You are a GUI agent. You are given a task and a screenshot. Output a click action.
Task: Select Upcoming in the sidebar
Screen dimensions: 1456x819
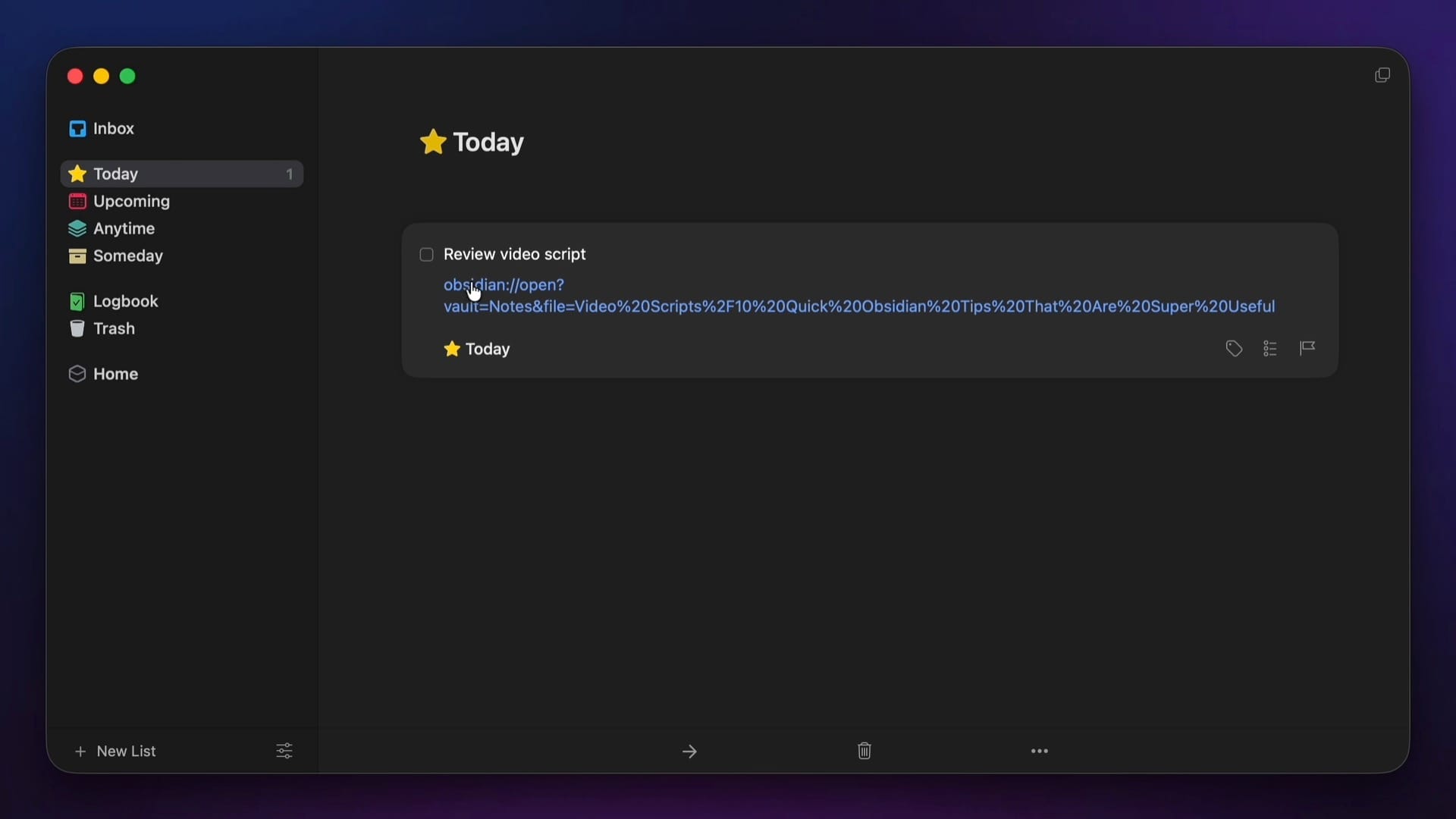click(x=131, y=202)
